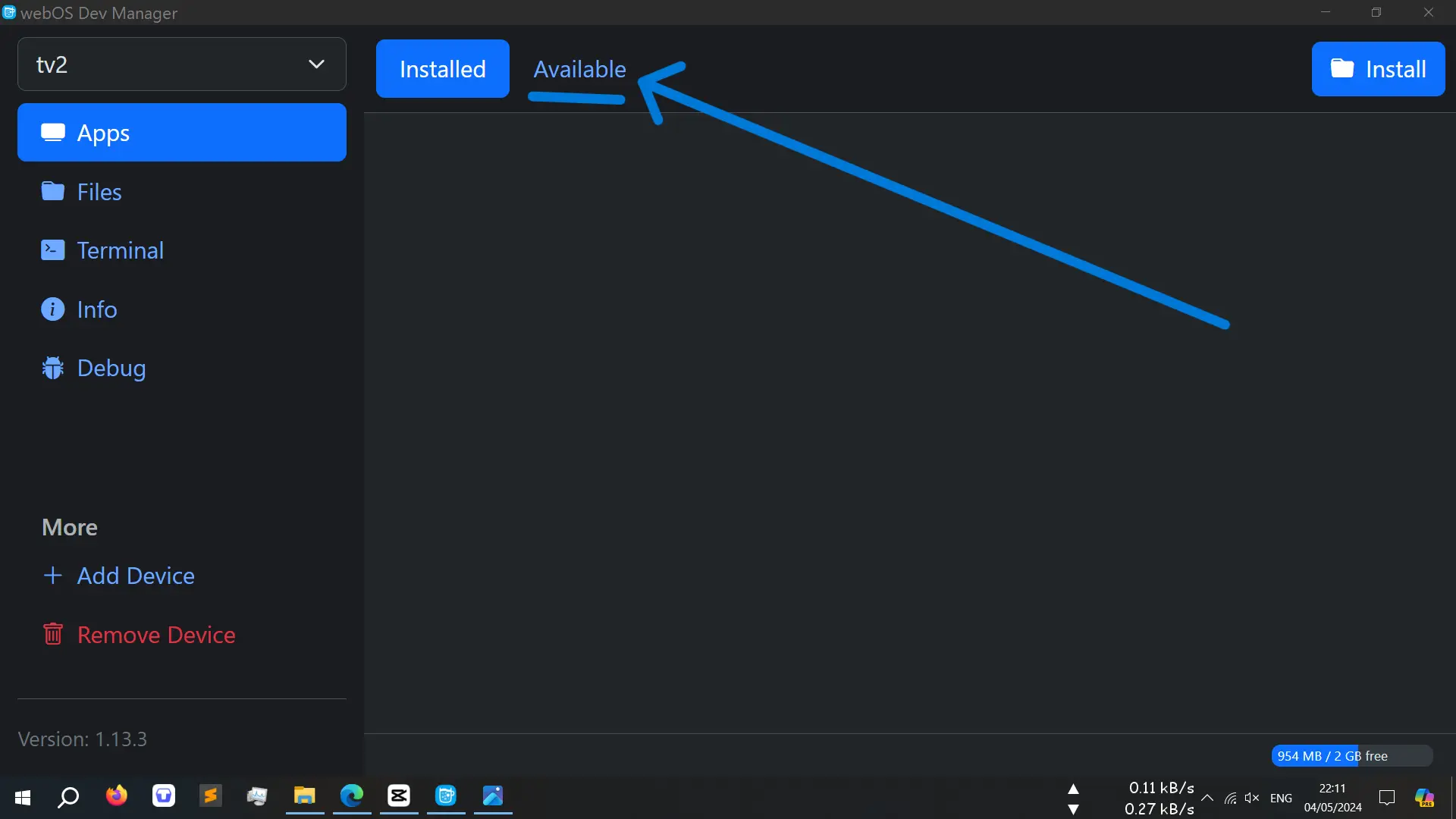Switch to the Available tab
The height and width of the screenshot is (819, 1456).
click(x=579, y=69)
